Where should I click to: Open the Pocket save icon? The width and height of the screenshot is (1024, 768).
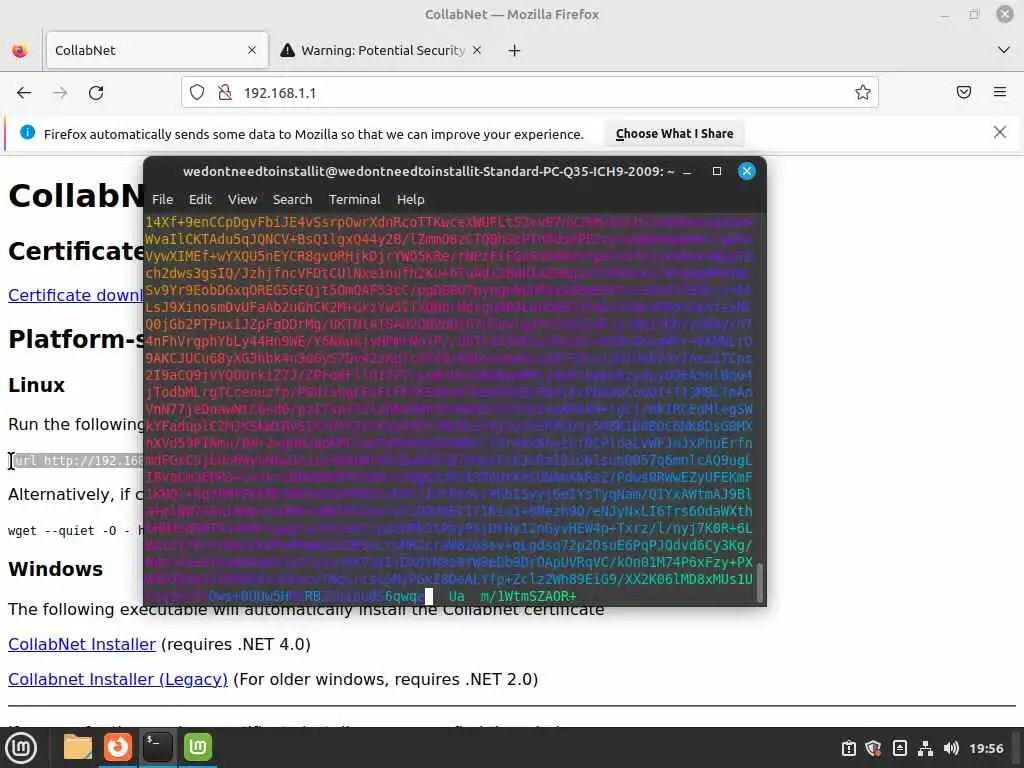(x=964, y=92)
